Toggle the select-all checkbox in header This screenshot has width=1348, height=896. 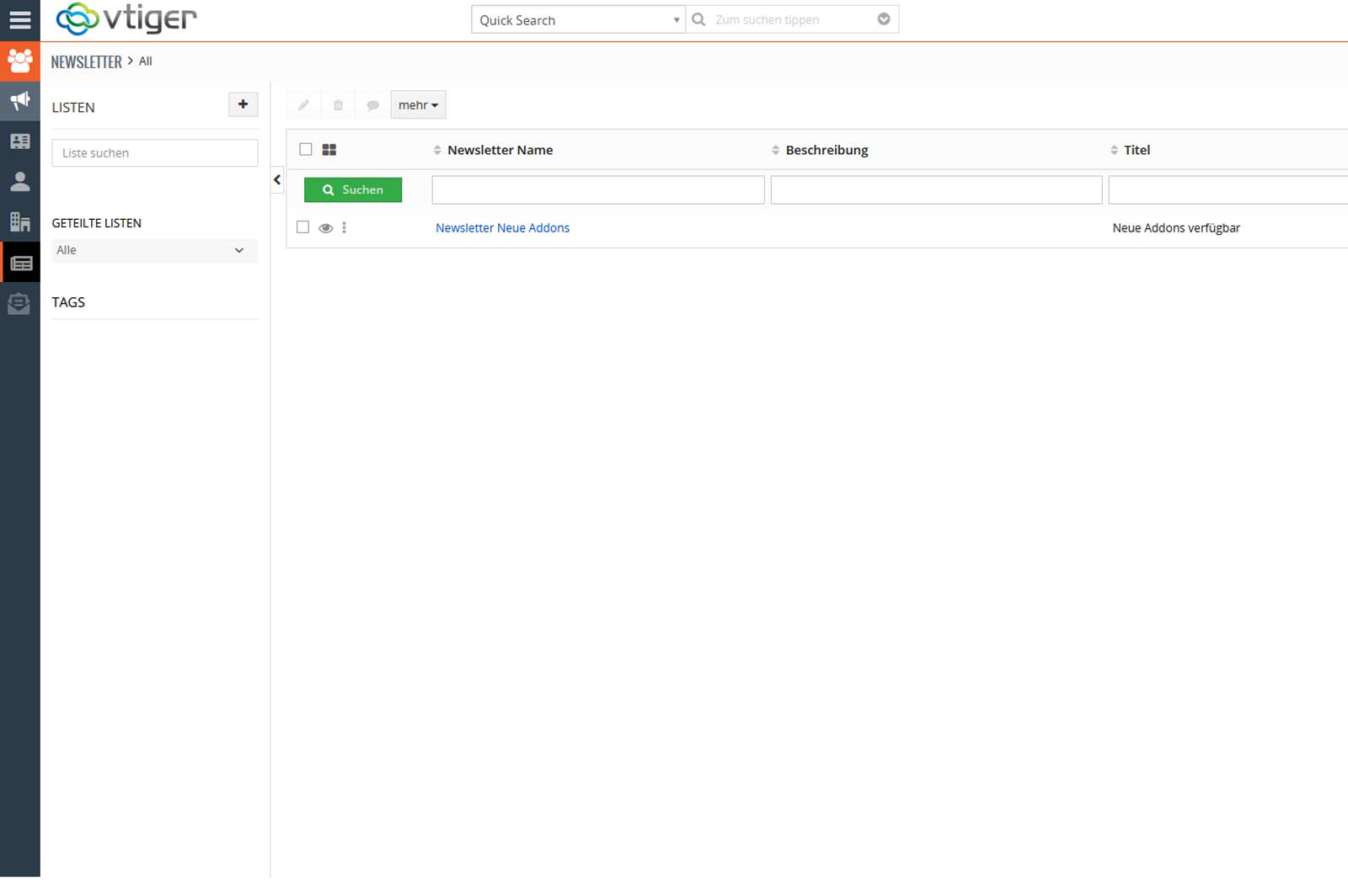click(306, 149)
